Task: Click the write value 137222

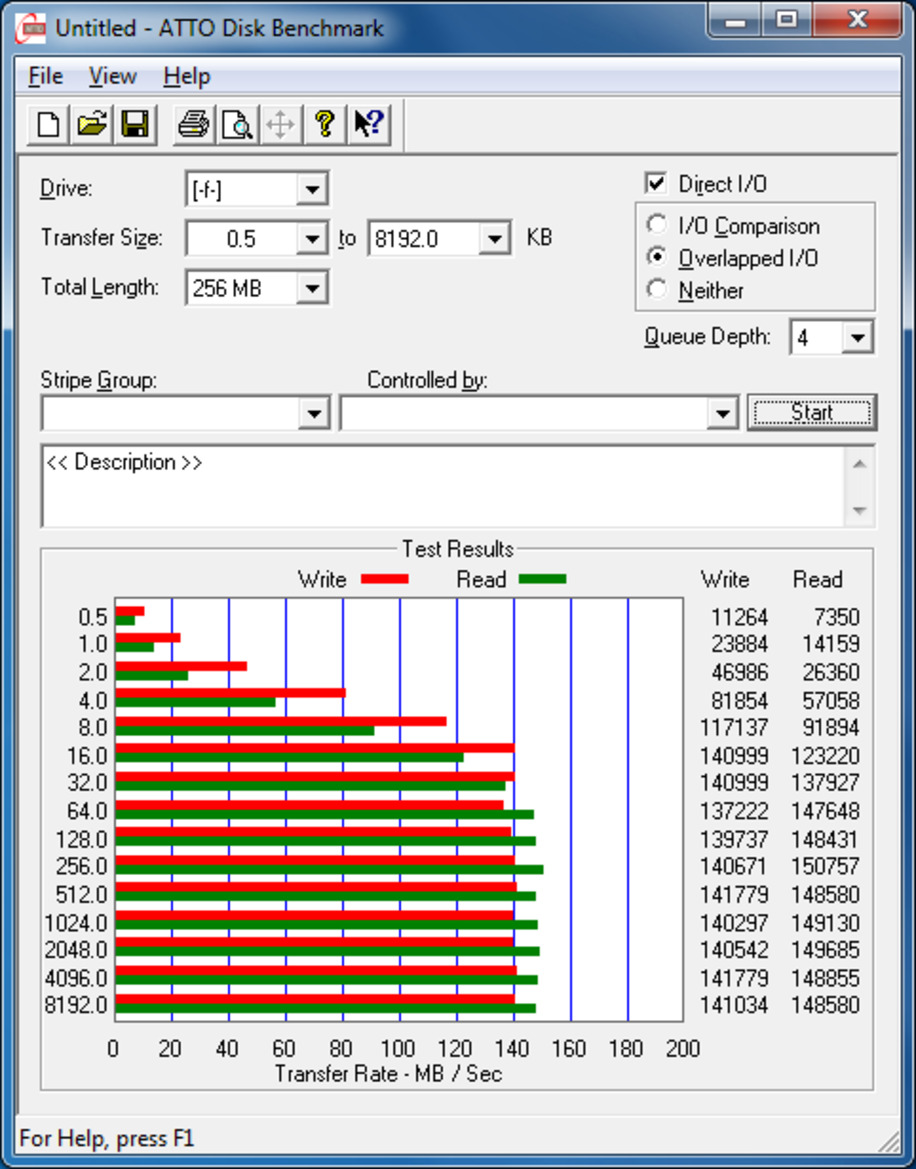Action: pos(734,811)
